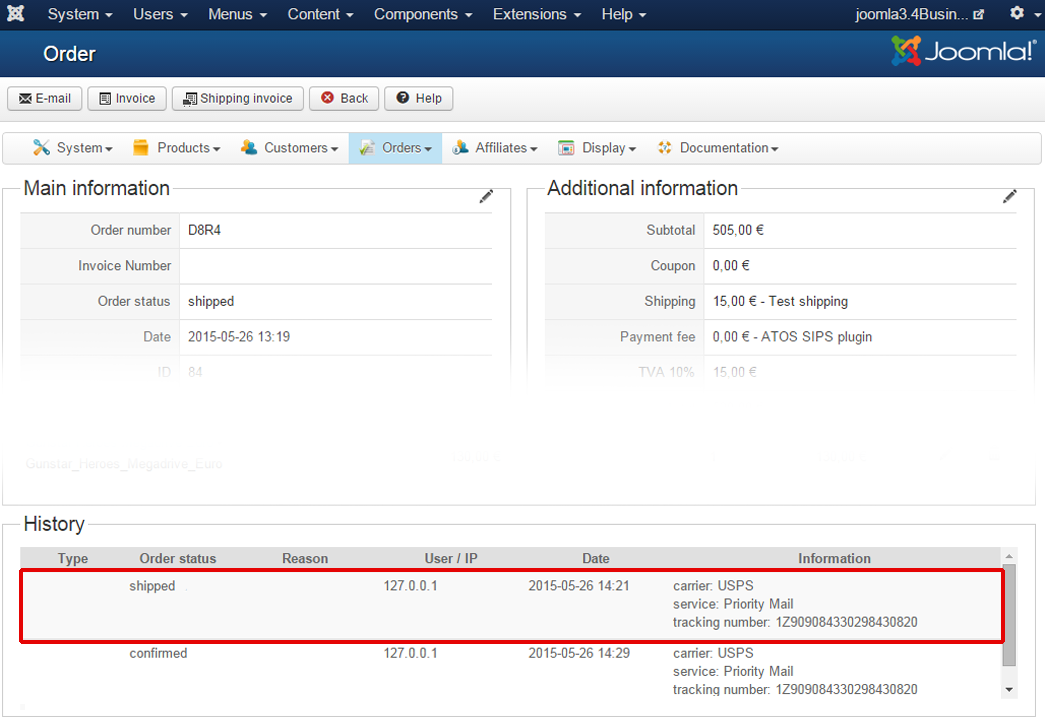This screenshot has width=1045, height=724.
Task: Edit Main information with pencil icon
Action: (487, 196)
